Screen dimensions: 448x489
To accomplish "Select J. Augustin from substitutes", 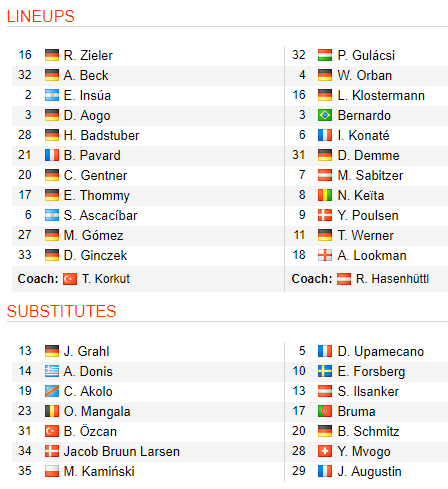I will coord(369,471).
